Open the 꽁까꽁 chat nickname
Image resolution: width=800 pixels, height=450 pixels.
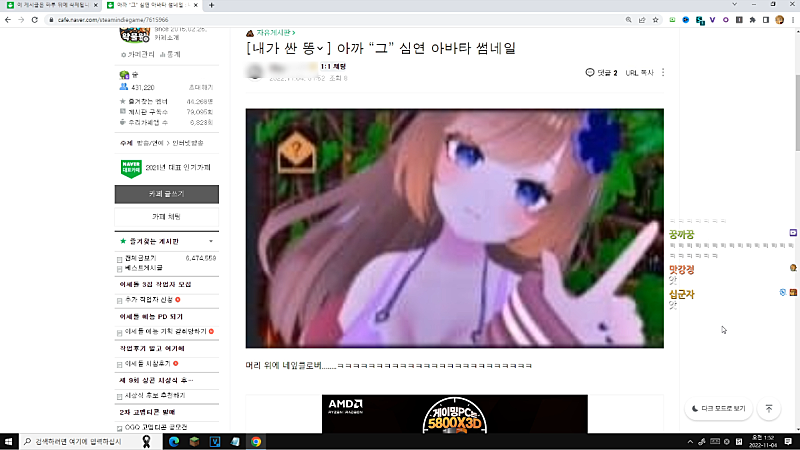[x=682, y=235]
